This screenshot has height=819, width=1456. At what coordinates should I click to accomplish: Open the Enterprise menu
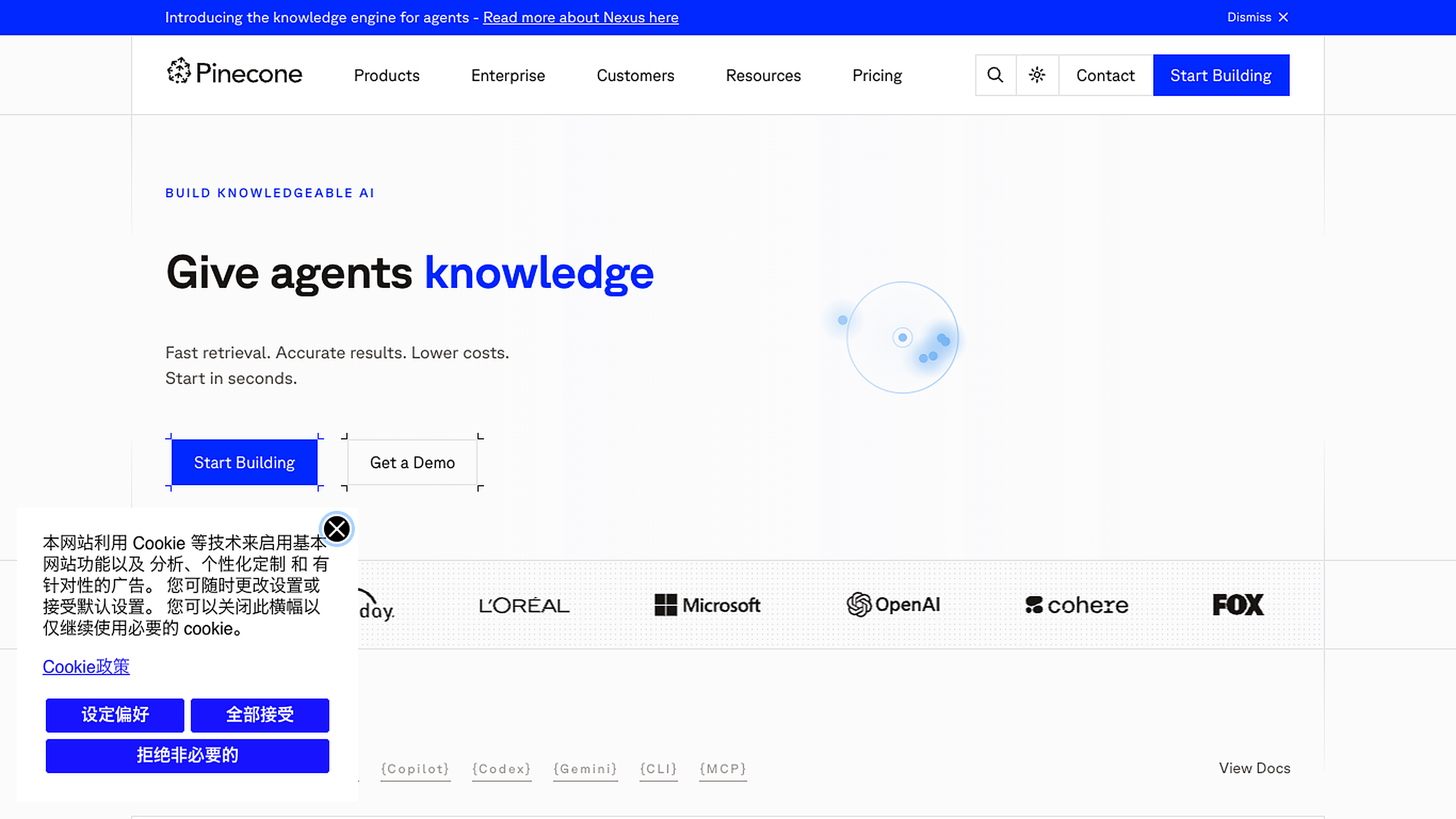pyautogui.click(x=508, y=75)
